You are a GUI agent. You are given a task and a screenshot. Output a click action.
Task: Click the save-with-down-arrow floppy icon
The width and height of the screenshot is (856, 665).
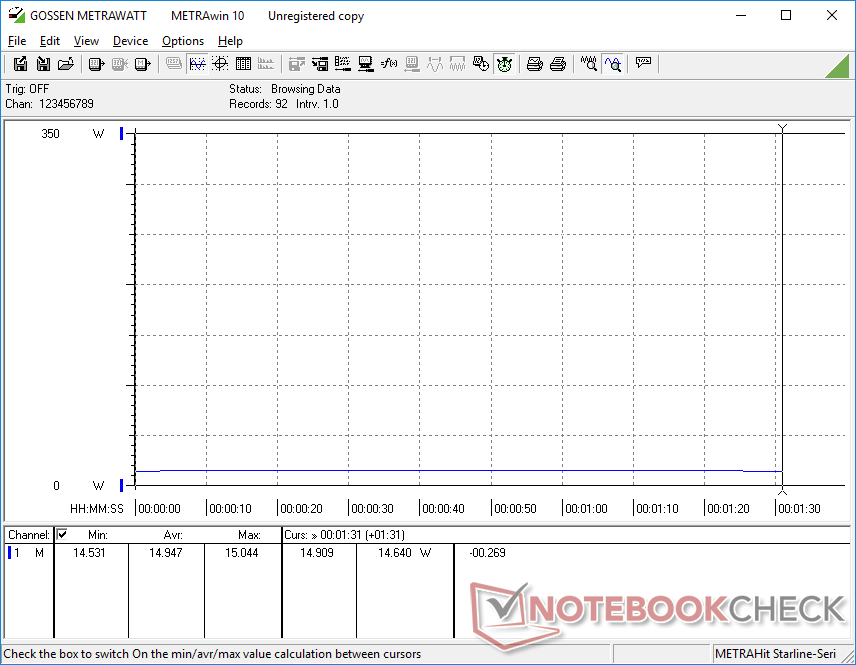pyautogui.click(x=43, y=64)
